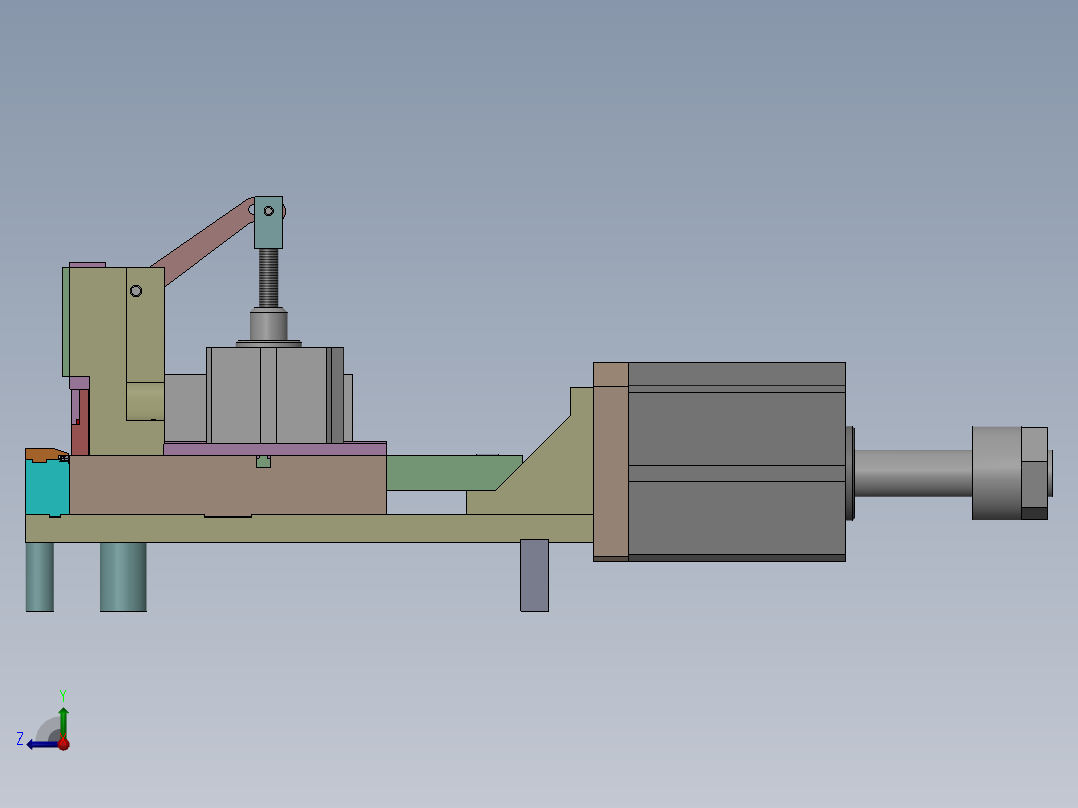Viewport: 1078px width, 808px height.
Task: Select the gray rectangular actuator block
Action: coord(275,395)
